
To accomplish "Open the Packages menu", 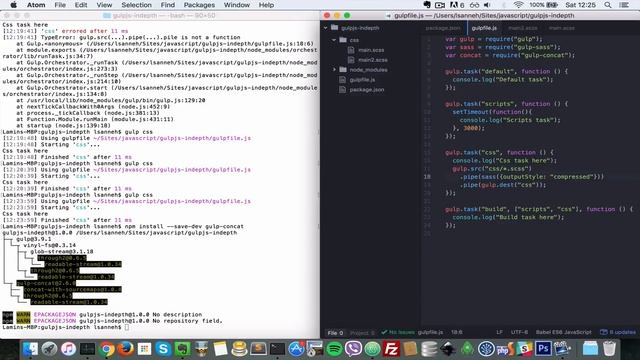I will [199, 5].
